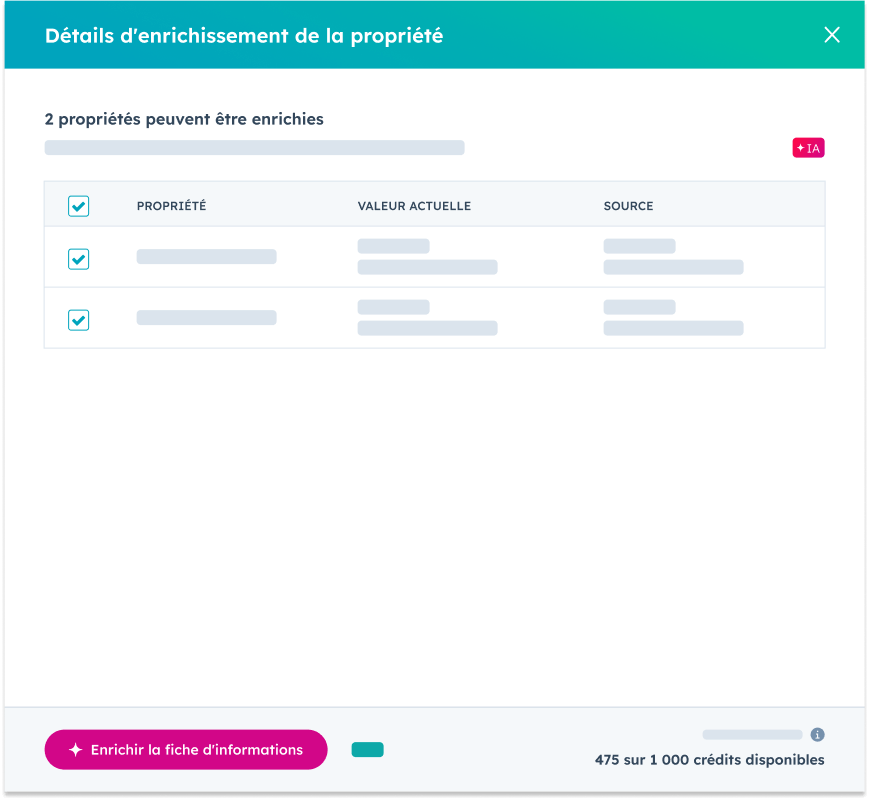Click the small teal button beside Enrichir
The width and height of the screenshot is (869, 800).
coord(367,750)
